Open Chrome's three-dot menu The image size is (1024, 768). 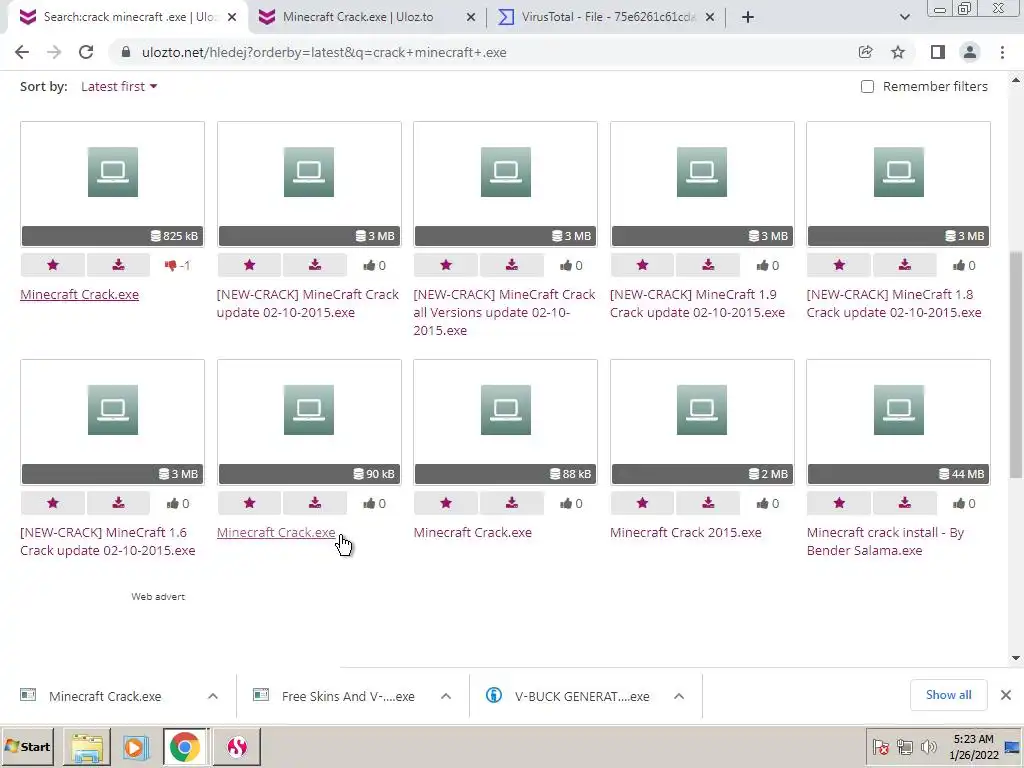pos(1002,52)
